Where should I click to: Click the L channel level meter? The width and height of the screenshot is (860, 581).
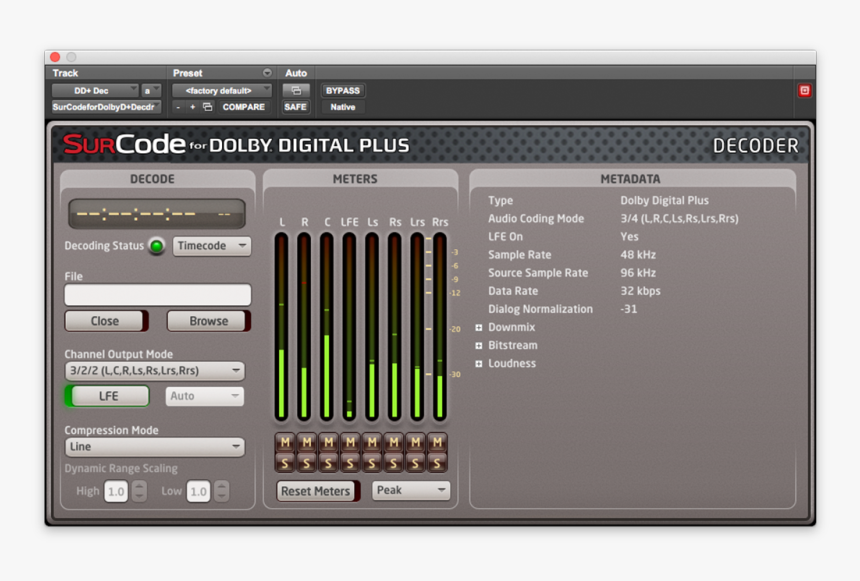tap(281, 326)
